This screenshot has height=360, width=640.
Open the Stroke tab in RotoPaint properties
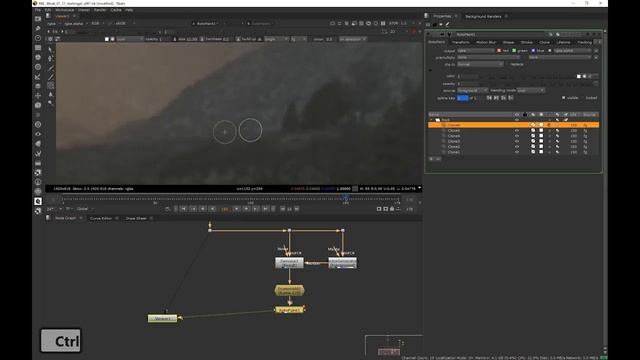pyautogui.click(x=527, y=42)
